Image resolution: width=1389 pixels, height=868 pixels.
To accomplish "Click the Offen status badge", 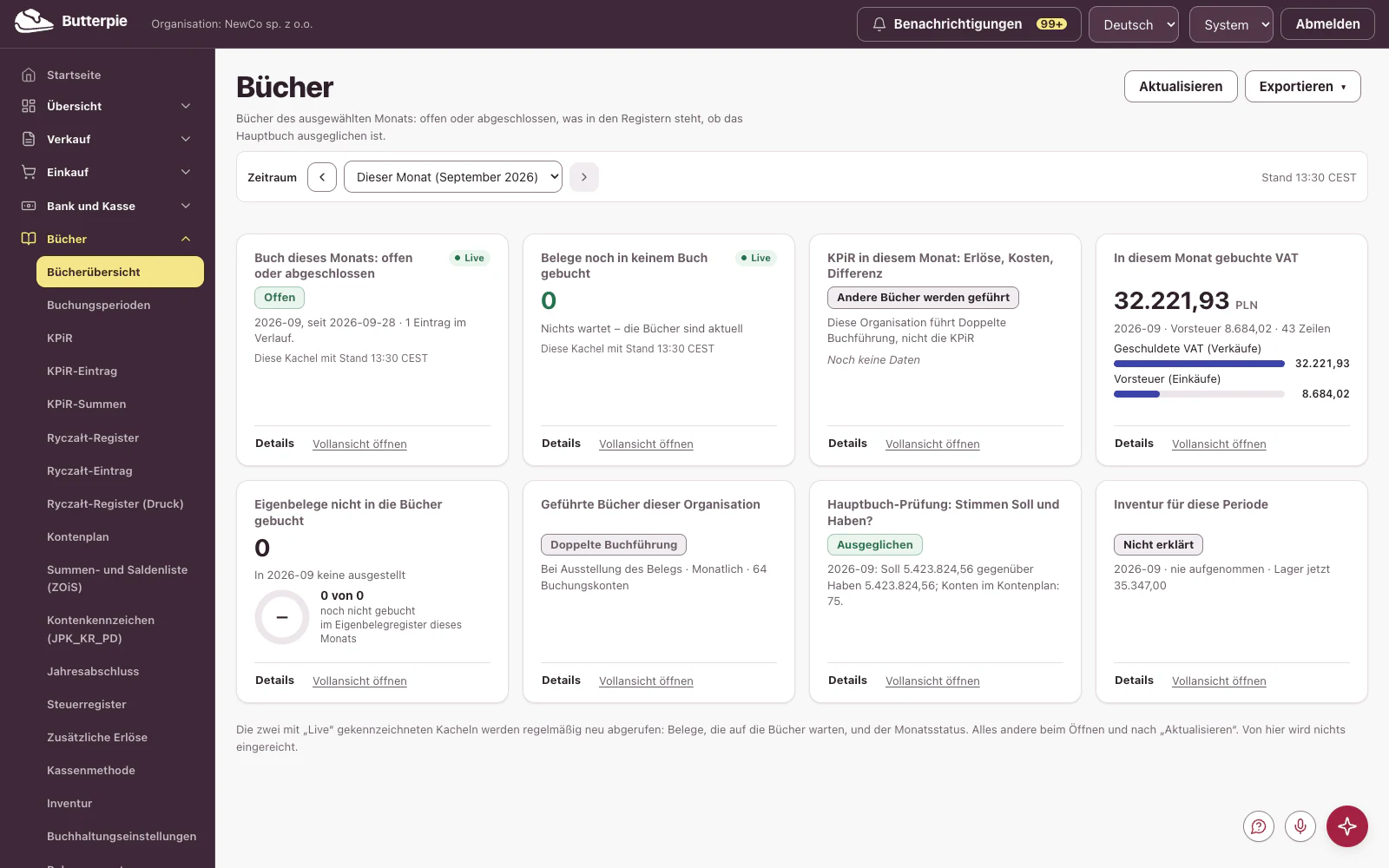I will click(x=280, y=298).
